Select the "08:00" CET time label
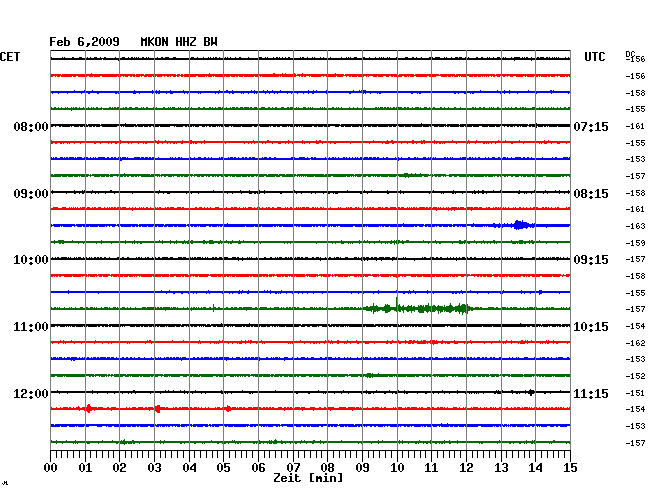The height and width of the screenshot is (494, 650). 31,126
